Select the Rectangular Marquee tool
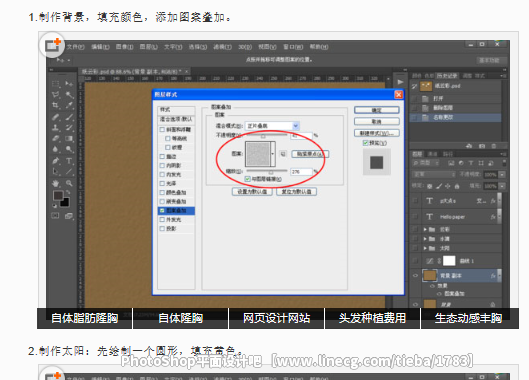 point(55,84)
